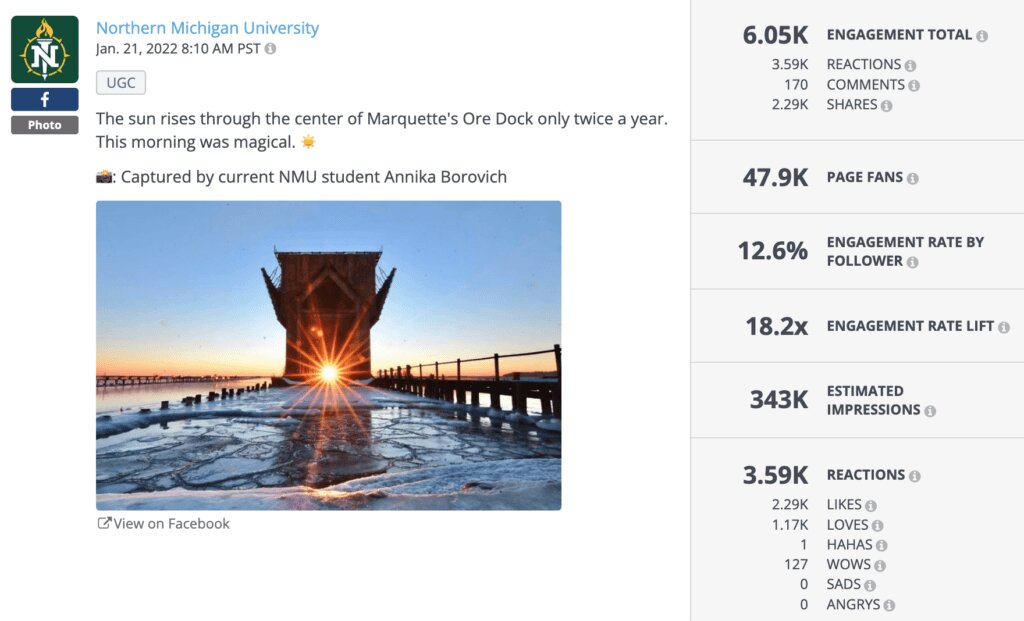1024x621 pixels.
Task: Click info icon beside Comments count
Action: tap(914, 86)
